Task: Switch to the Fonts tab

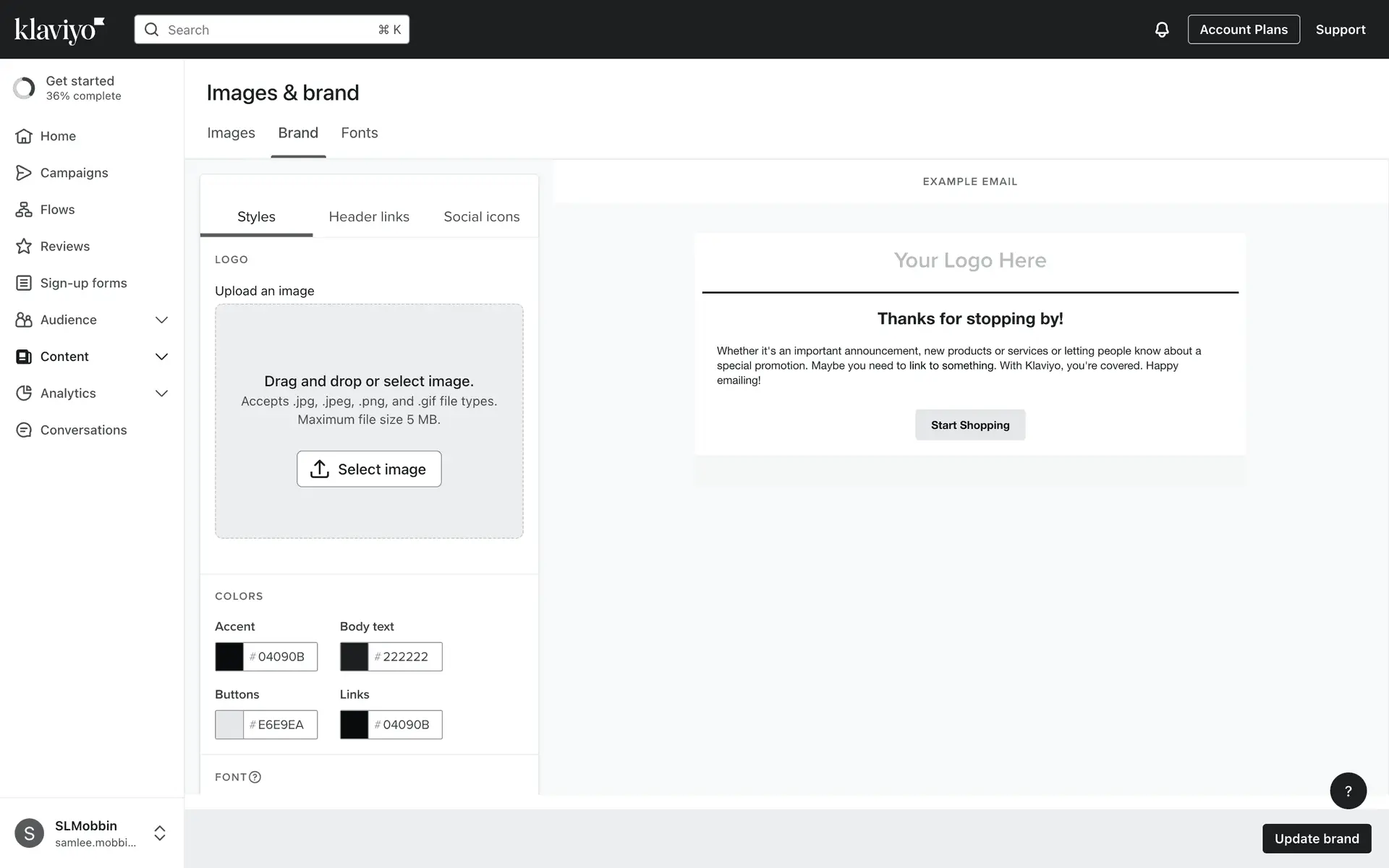Action: click(x=360, y=133)
